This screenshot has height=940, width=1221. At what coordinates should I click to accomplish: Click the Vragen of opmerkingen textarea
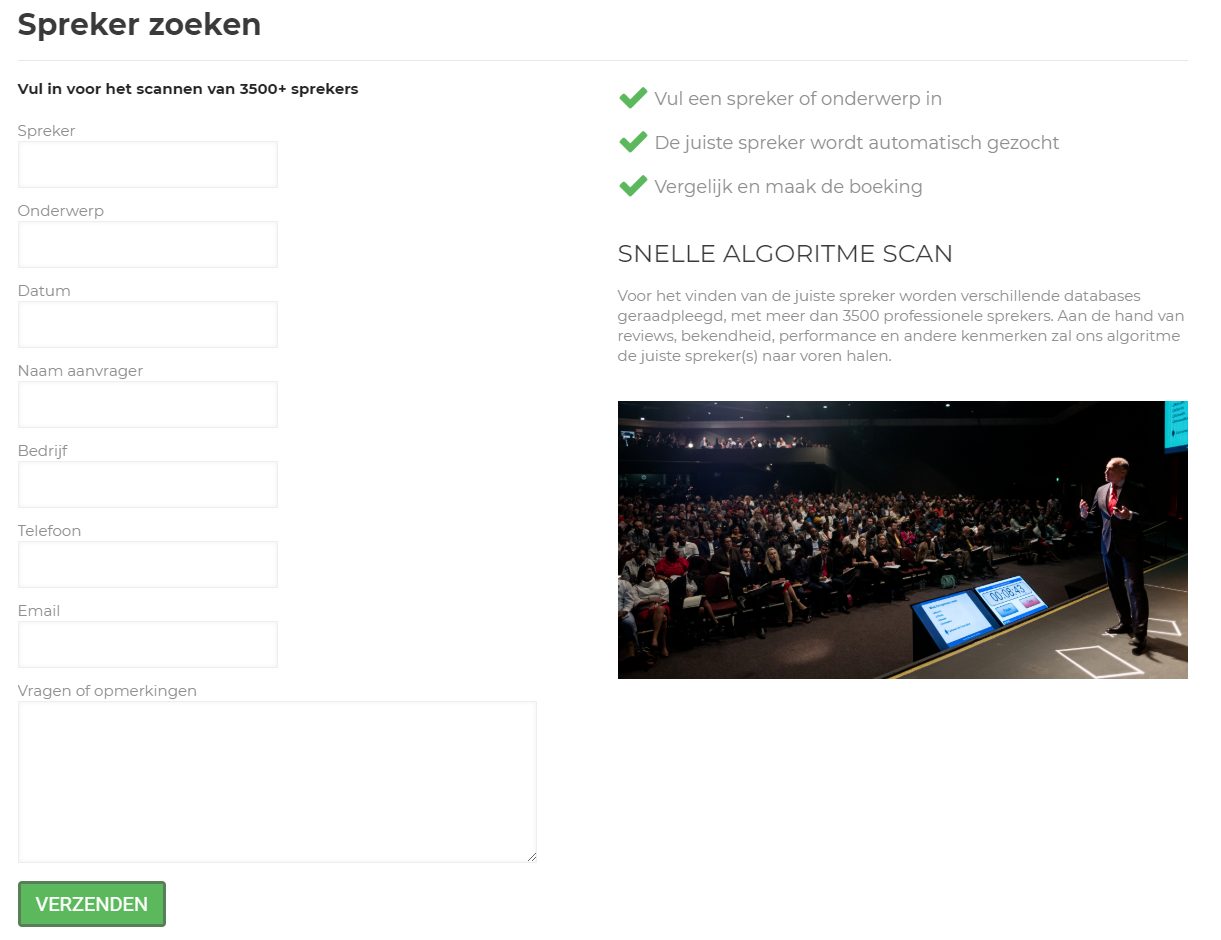(x=277, y=782)
